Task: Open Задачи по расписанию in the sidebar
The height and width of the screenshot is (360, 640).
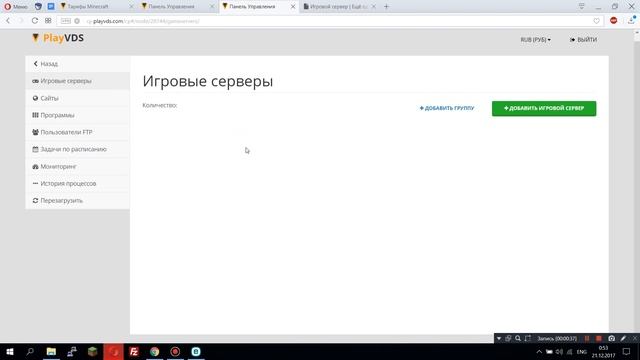Action: [x=78, y=149]
